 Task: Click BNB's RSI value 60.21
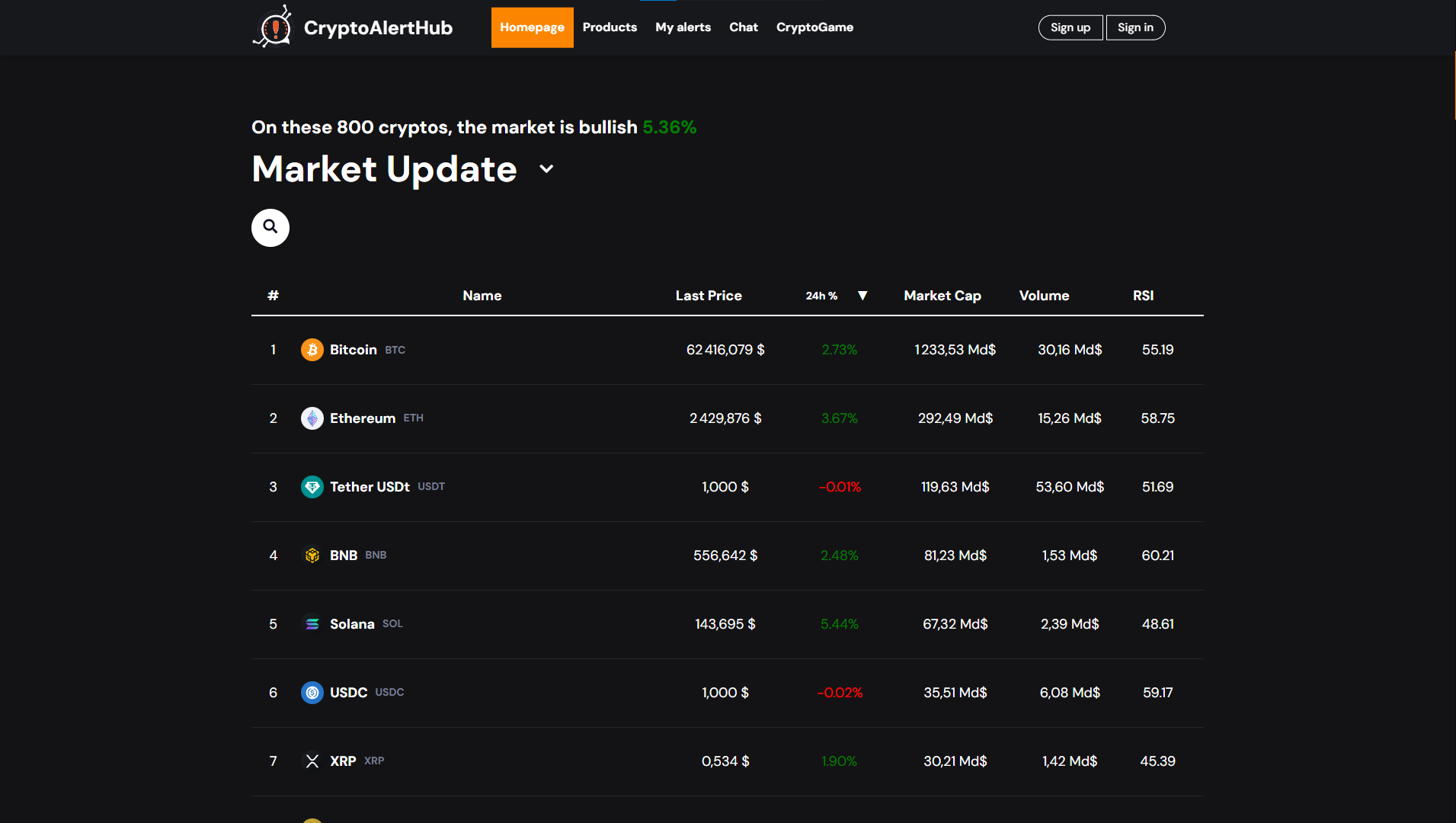click(x=1158, y=556)
